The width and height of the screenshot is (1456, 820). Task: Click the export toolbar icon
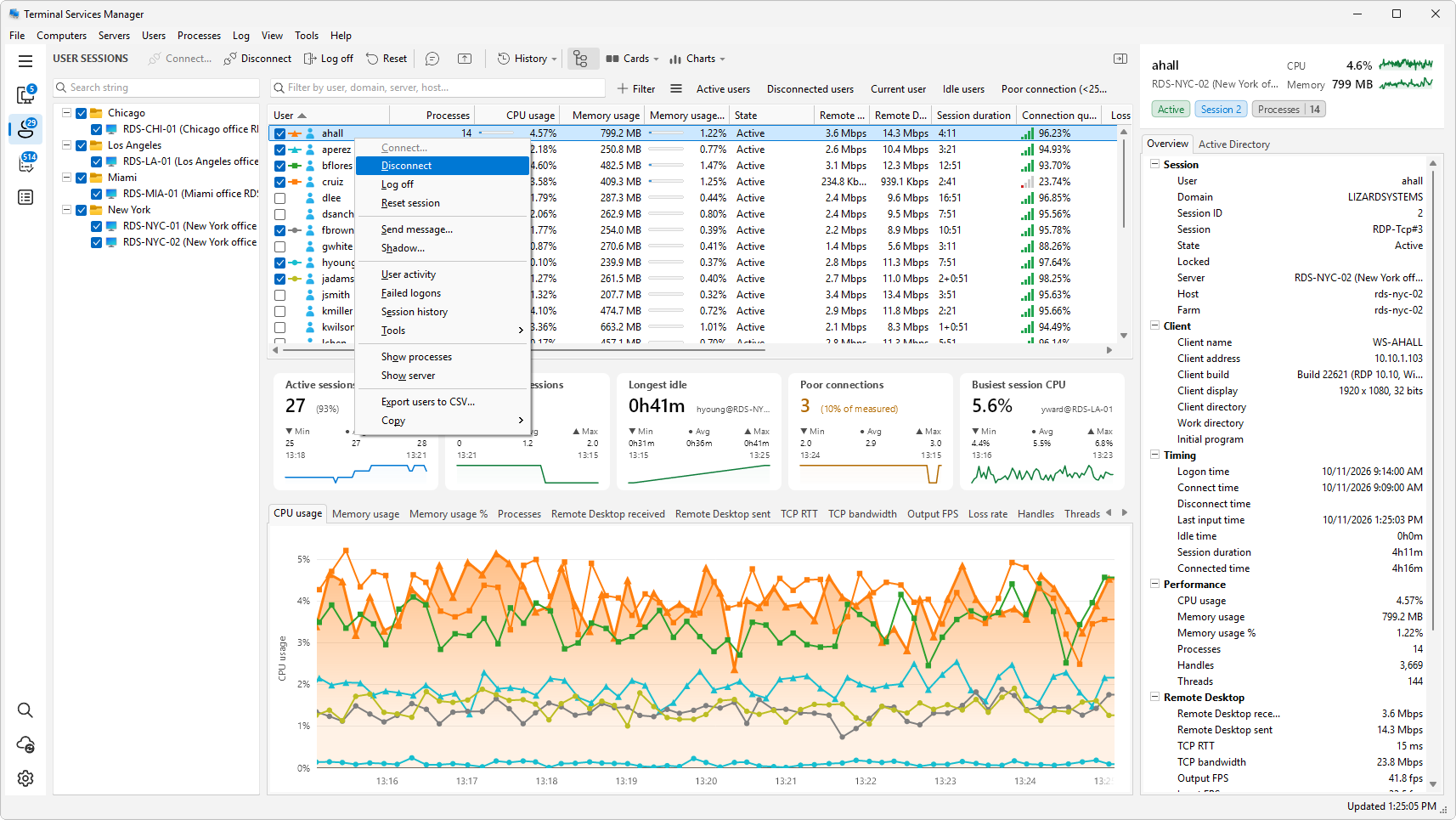[465, 59]
